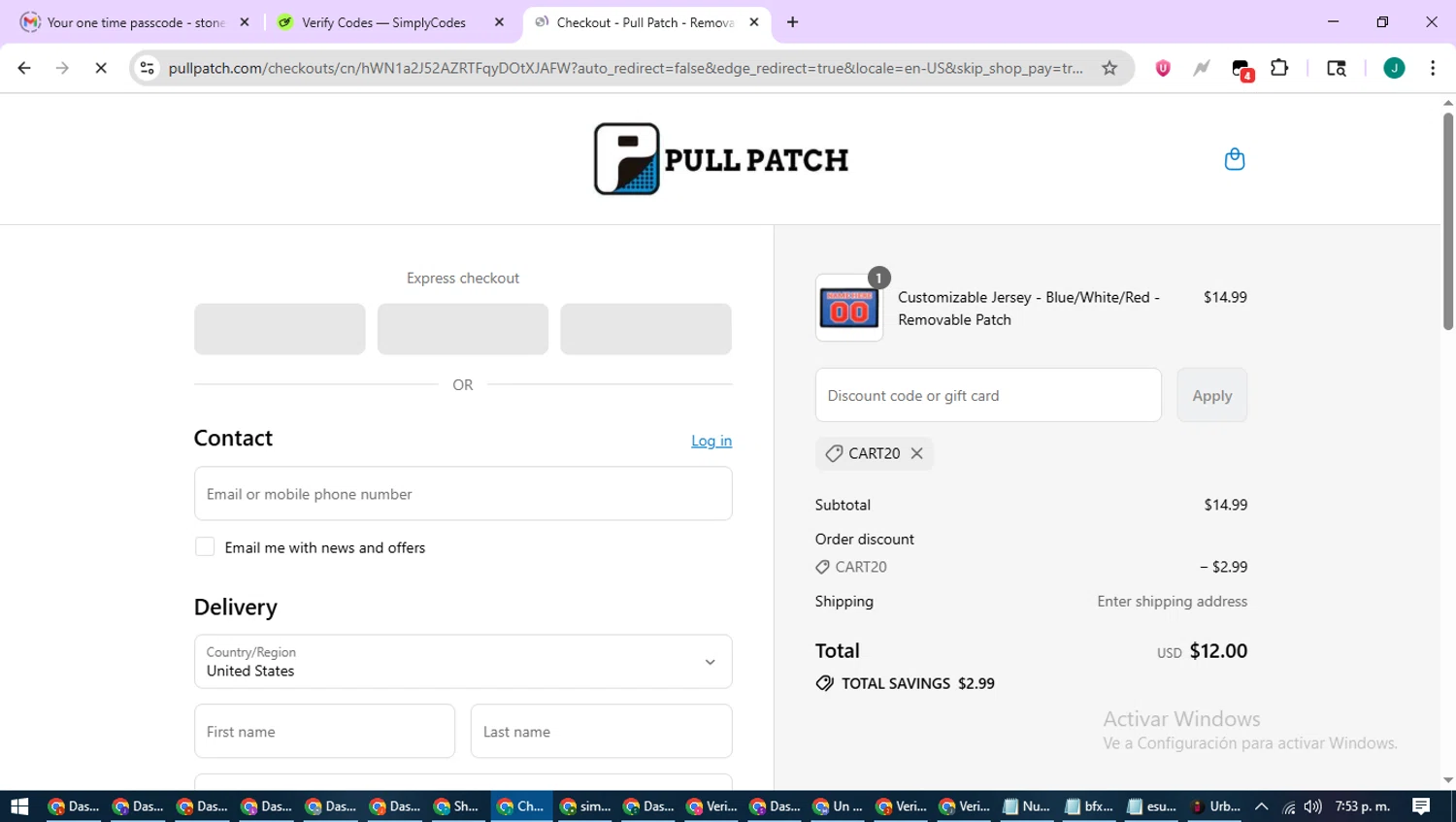Click the Last name field
Image resolution: width=1456 pixels, height=822 pixels.
[x=601, y=731]
